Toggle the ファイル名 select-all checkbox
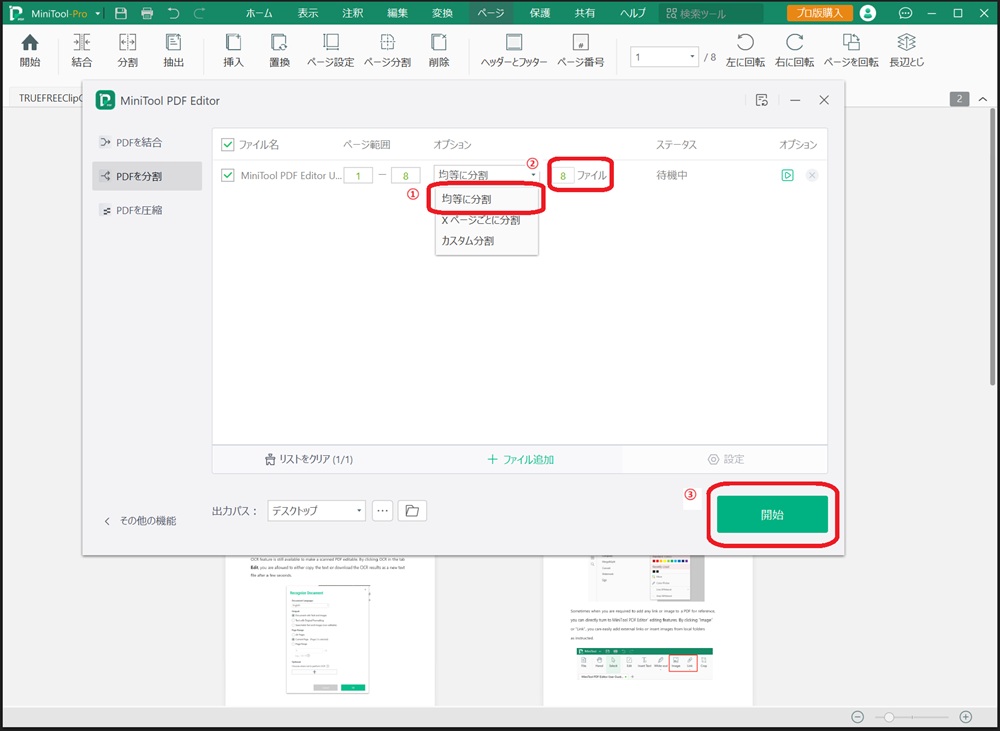 click(x=228, y=145)
